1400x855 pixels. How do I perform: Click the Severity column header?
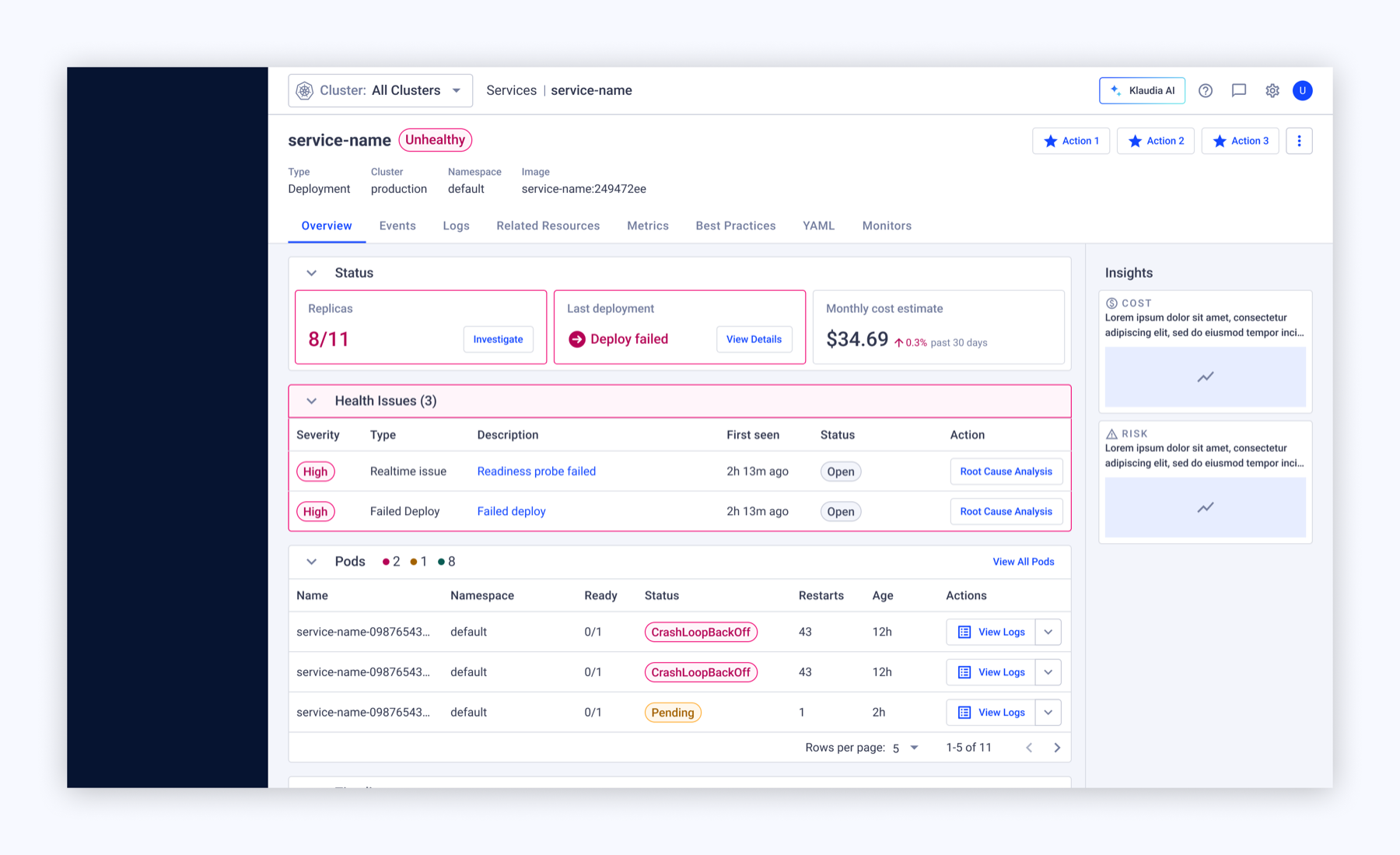pyautogui.click(x=318, y=435)
